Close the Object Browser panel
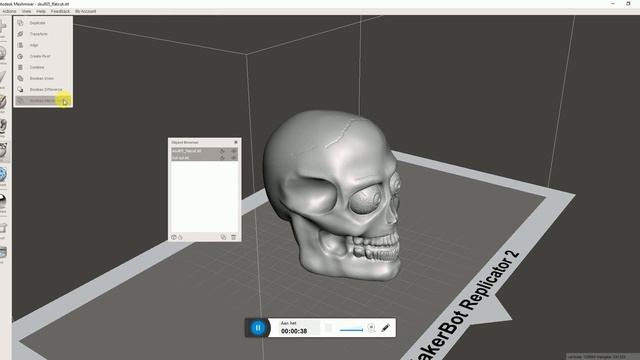The height and width of the screenshot is (360, 640). click(236, 142)
